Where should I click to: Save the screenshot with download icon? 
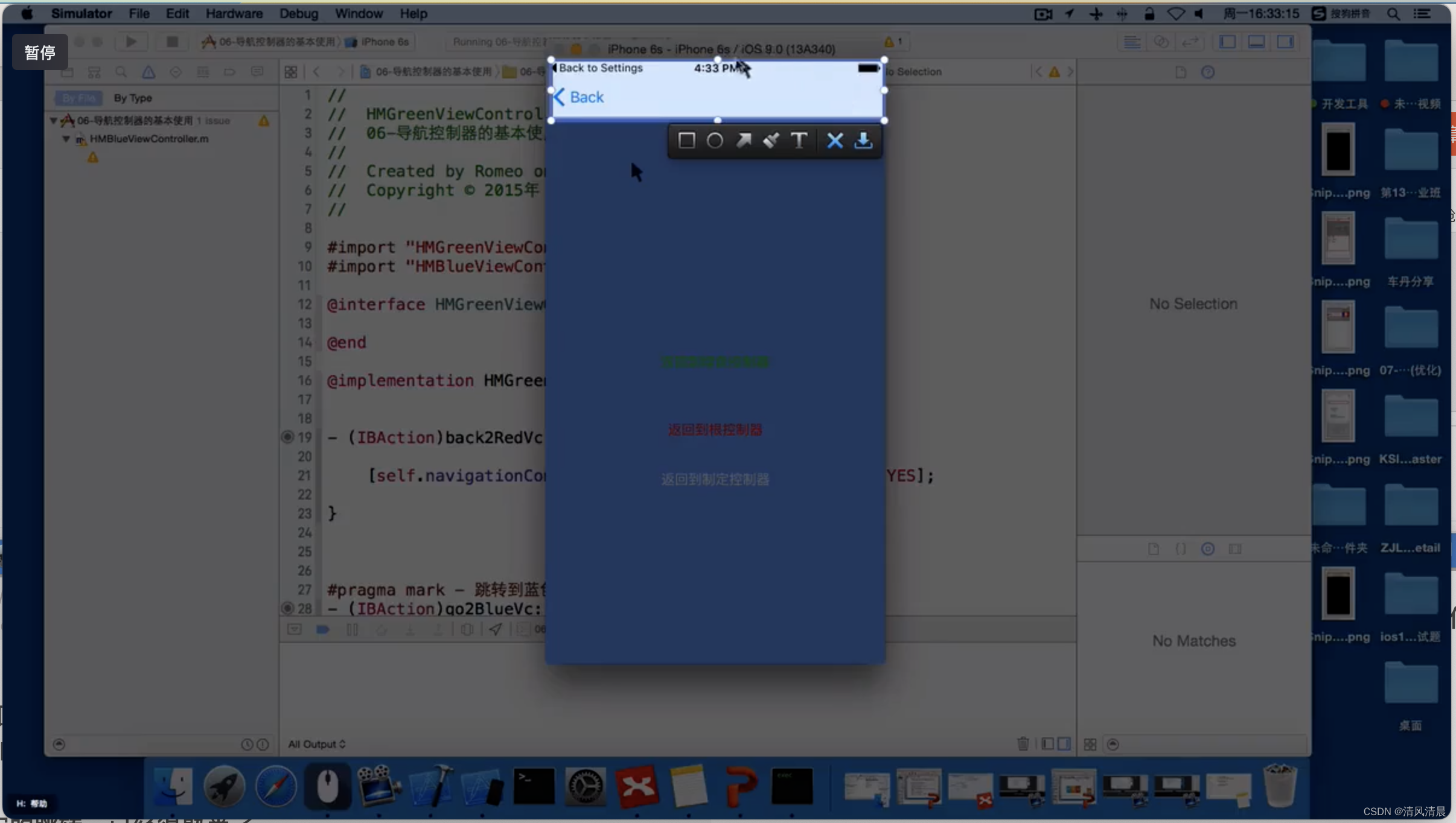pyautogui.click(x=863, y=141)
